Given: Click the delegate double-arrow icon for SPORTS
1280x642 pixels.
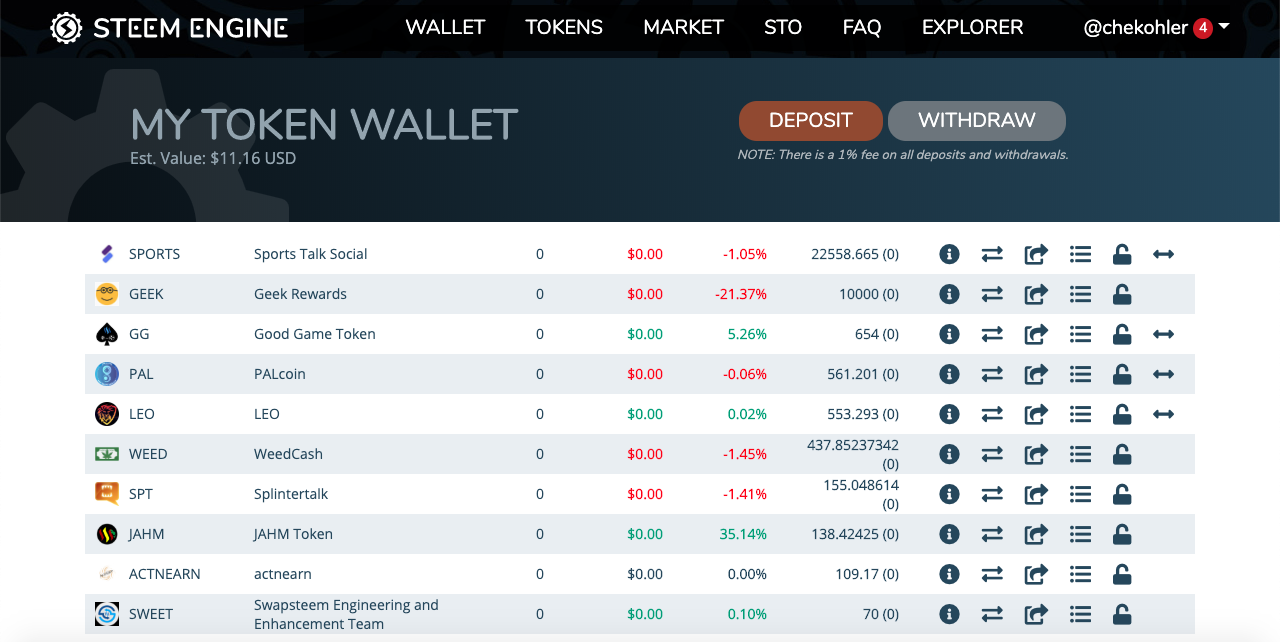Looking at the screenshot, I should click(1163, 254).
